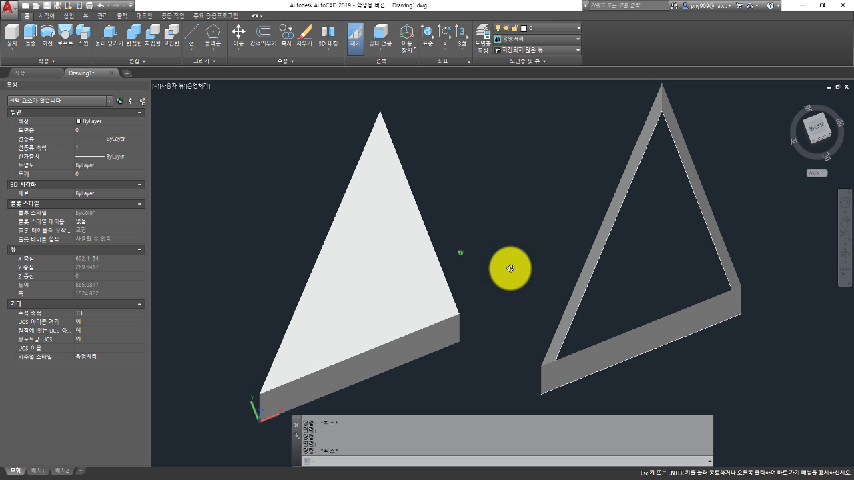Toggle the layer lightbulb on/off icon
The width and height of the screenshot is (854, 480).
[500, 28]
